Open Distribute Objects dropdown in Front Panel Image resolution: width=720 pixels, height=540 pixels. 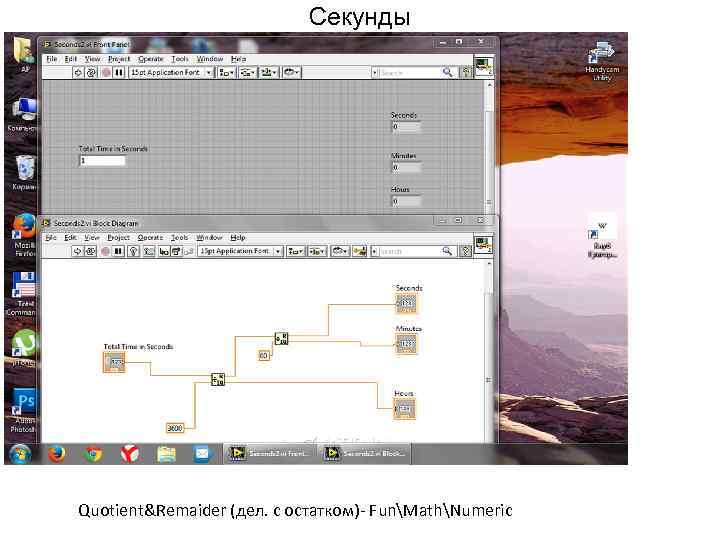[247, 73]
